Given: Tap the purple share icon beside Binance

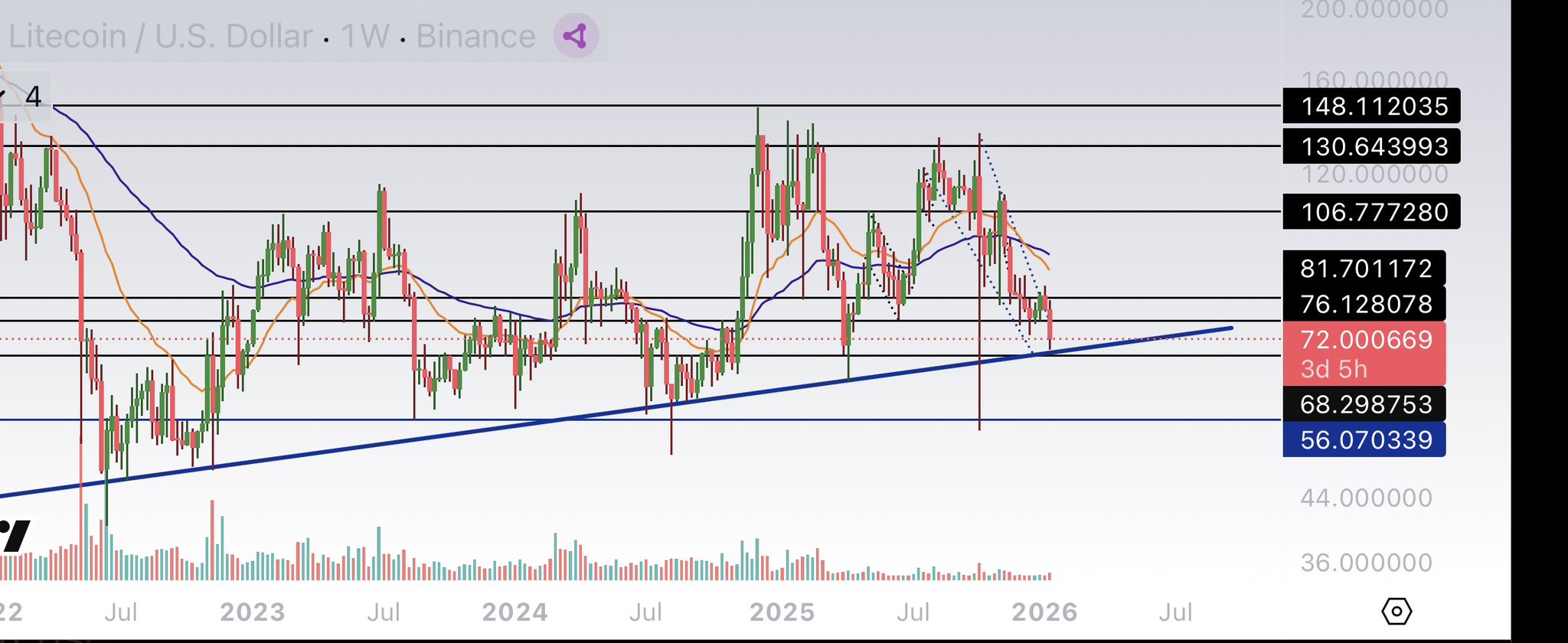Looking at the screenshot, I should (x=576, y=36).
